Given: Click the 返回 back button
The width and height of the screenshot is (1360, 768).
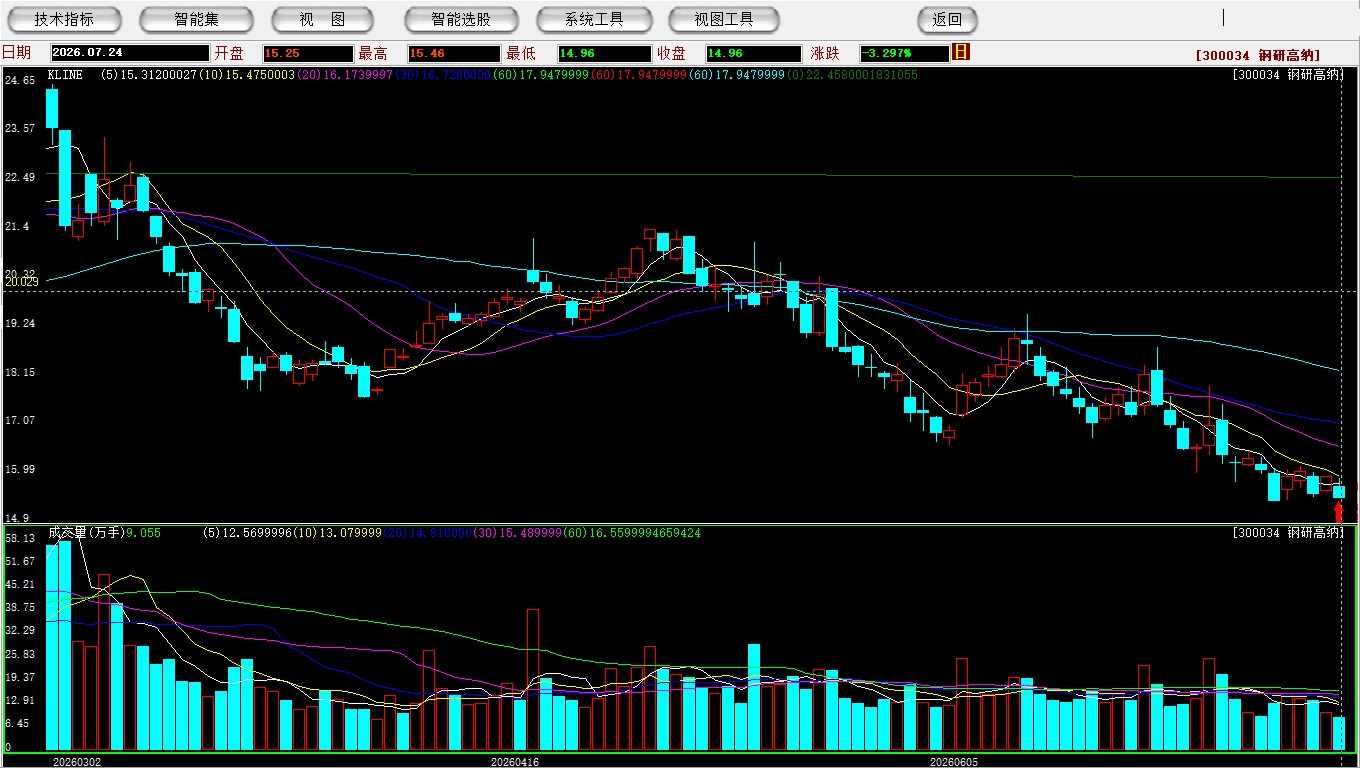Looking at the screenshot, I should click(x=947, y=19).
